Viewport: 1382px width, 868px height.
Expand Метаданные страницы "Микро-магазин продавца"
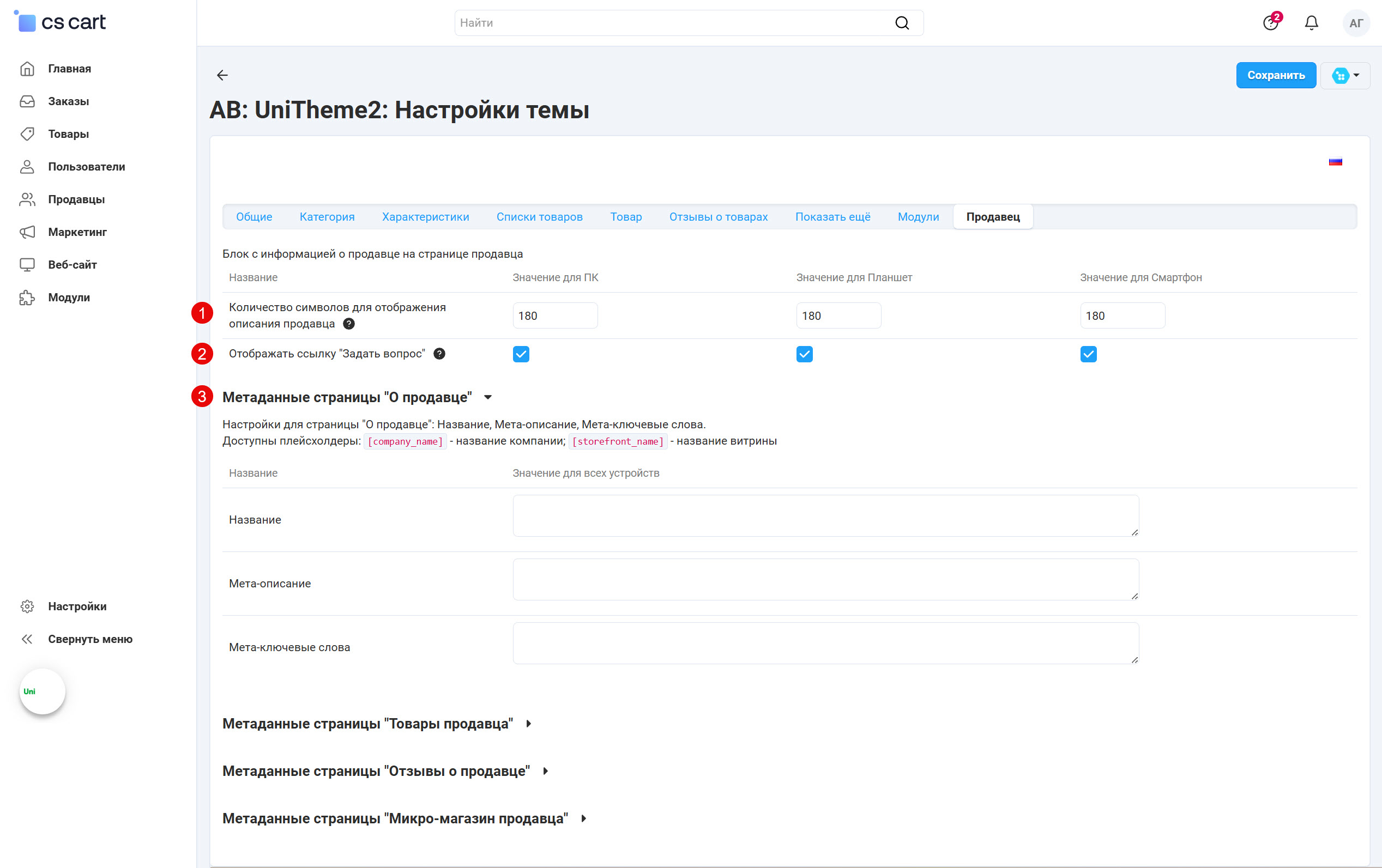pos(584,818)
